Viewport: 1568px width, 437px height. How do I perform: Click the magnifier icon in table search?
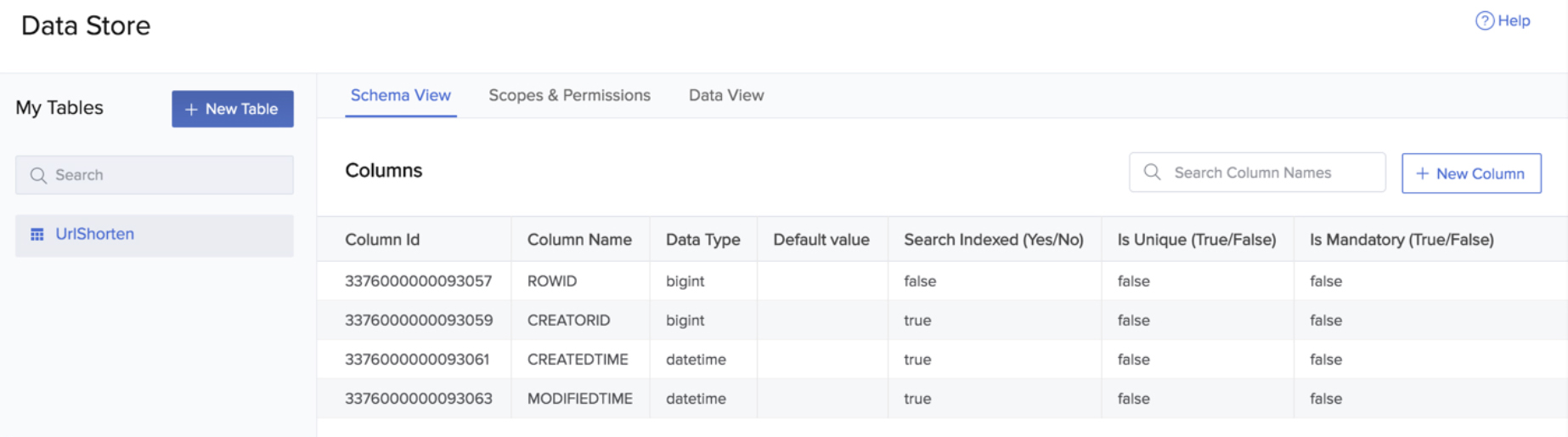[38, 175]
